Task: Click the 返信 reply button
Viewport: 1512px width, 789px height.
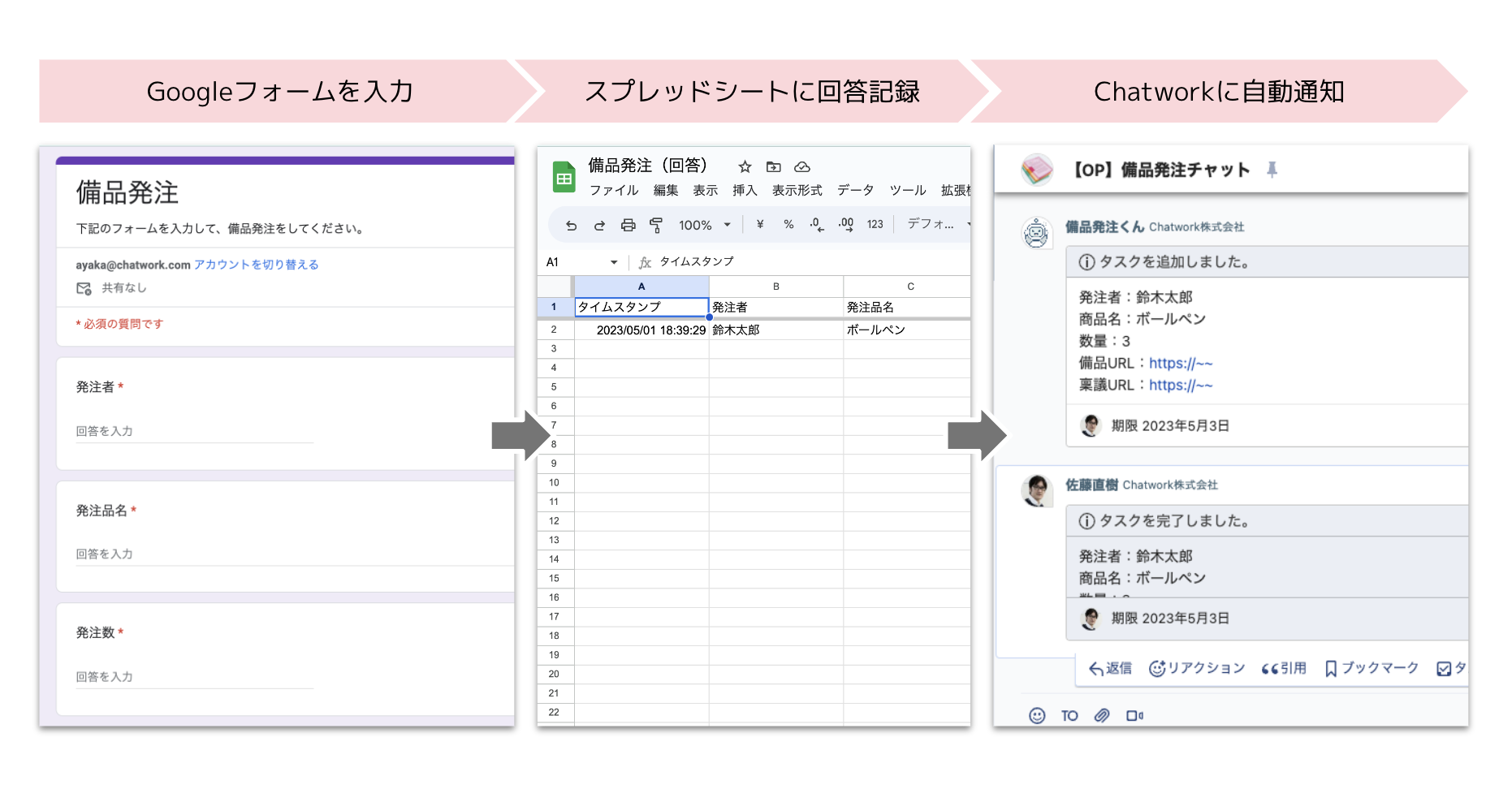Action: (1110, 668)
